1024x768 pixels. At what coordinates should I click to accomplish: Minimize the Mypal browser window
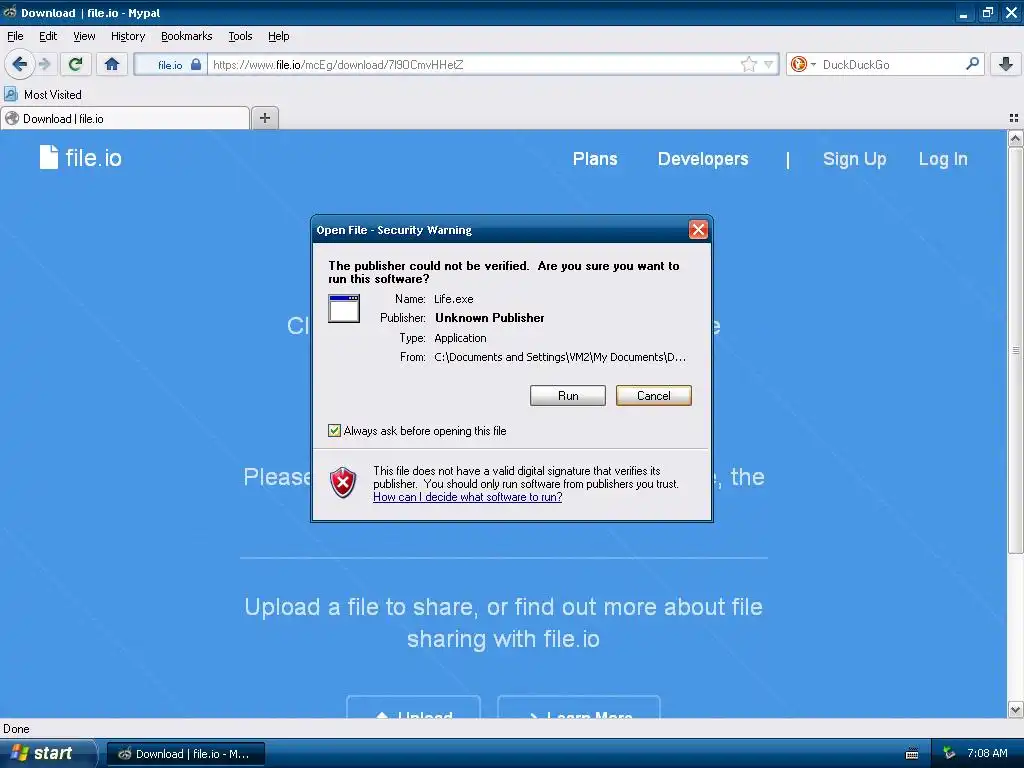click(x=963, y=12)
